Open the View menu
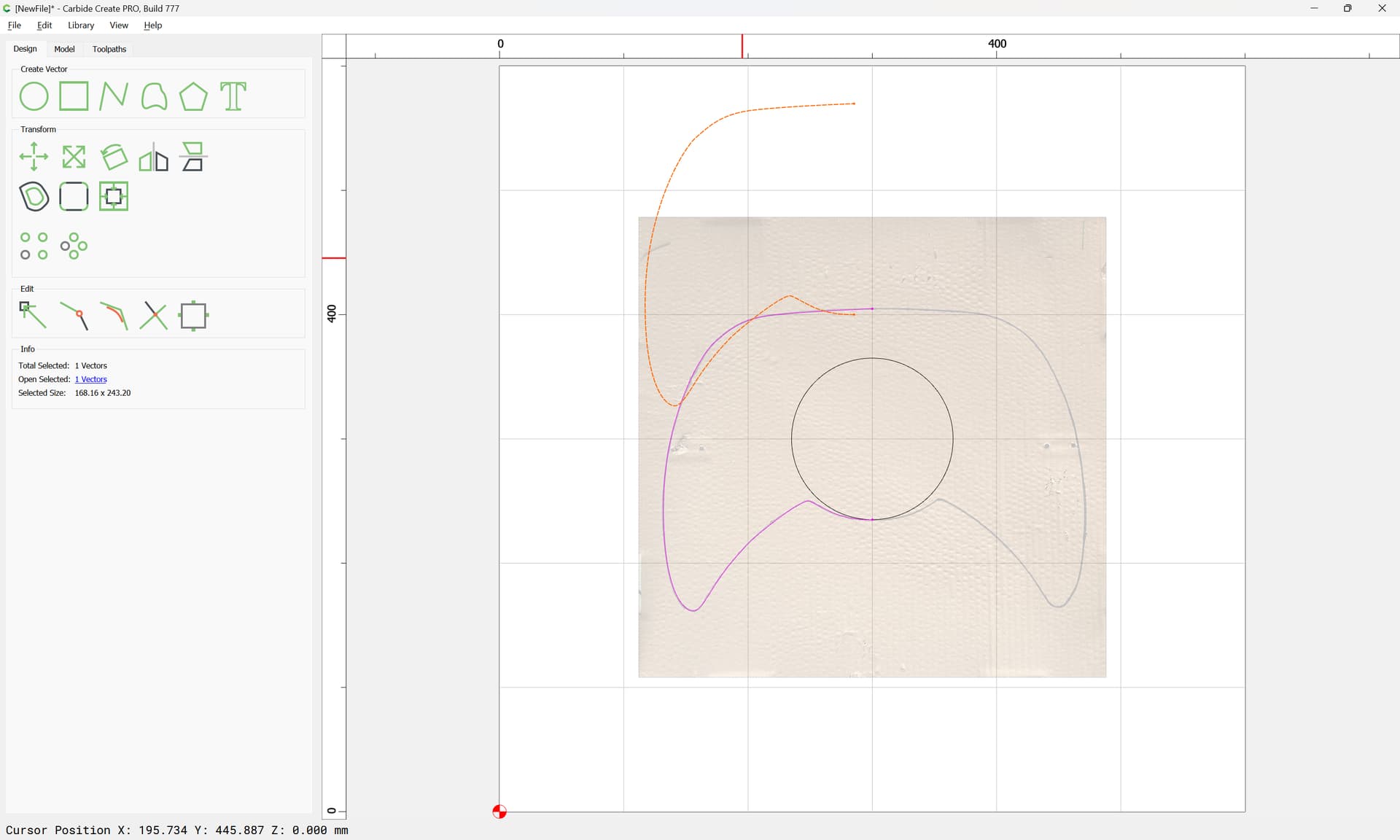 click(119, 25)
